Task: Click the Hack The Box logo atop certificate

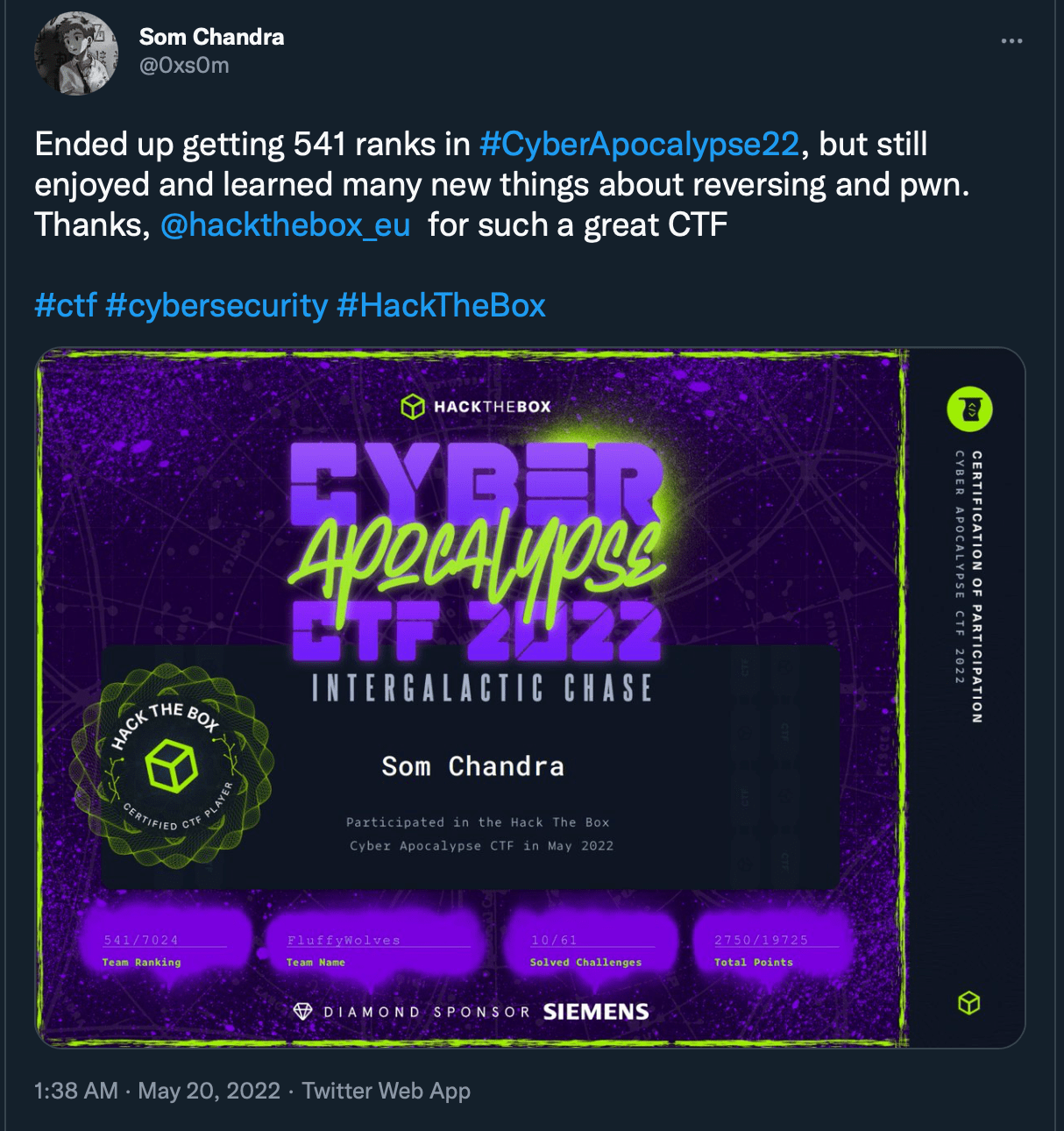Action: click(x=476, y=407)
